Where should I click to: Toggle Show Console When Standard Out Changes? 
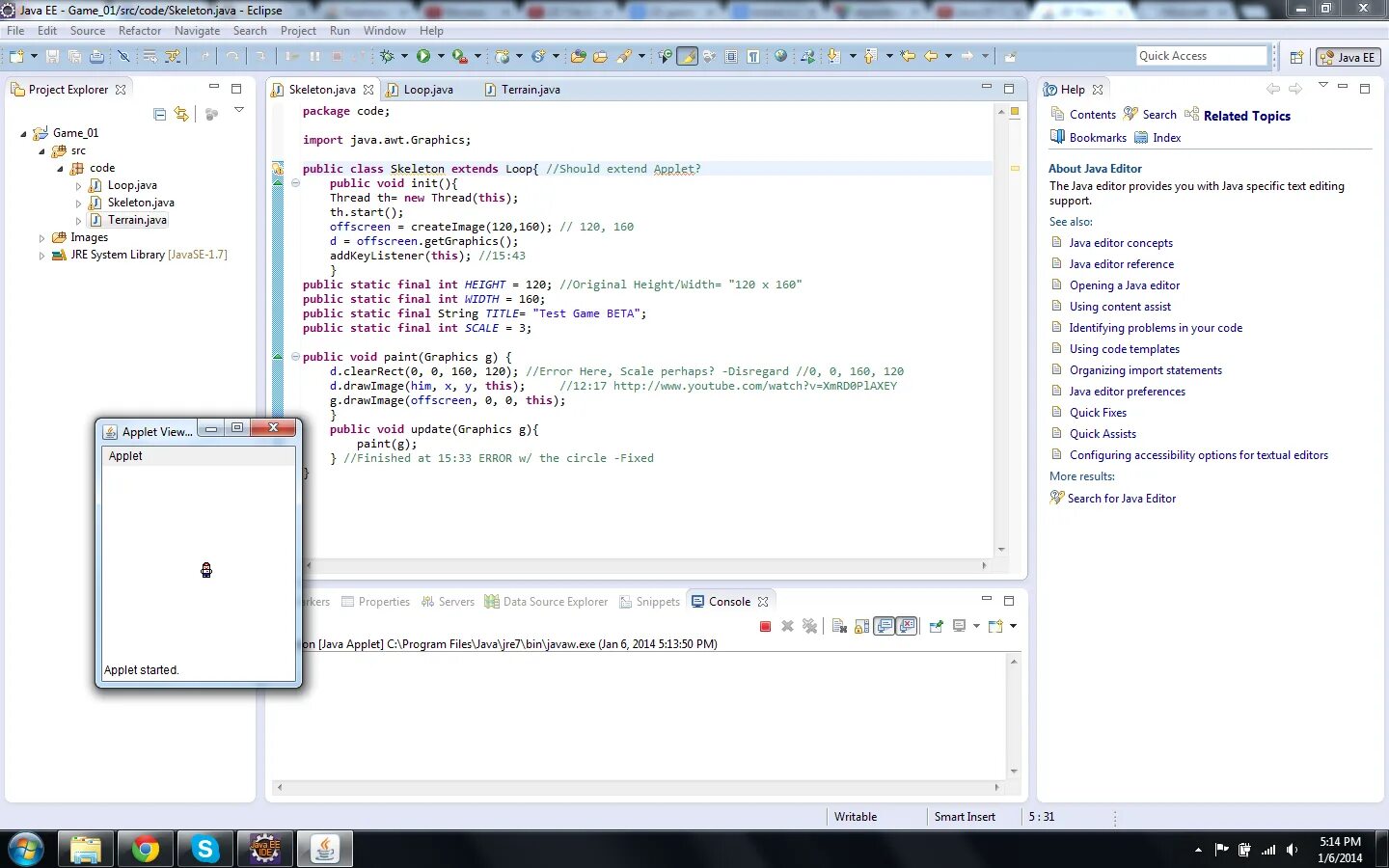coord(885,627)
